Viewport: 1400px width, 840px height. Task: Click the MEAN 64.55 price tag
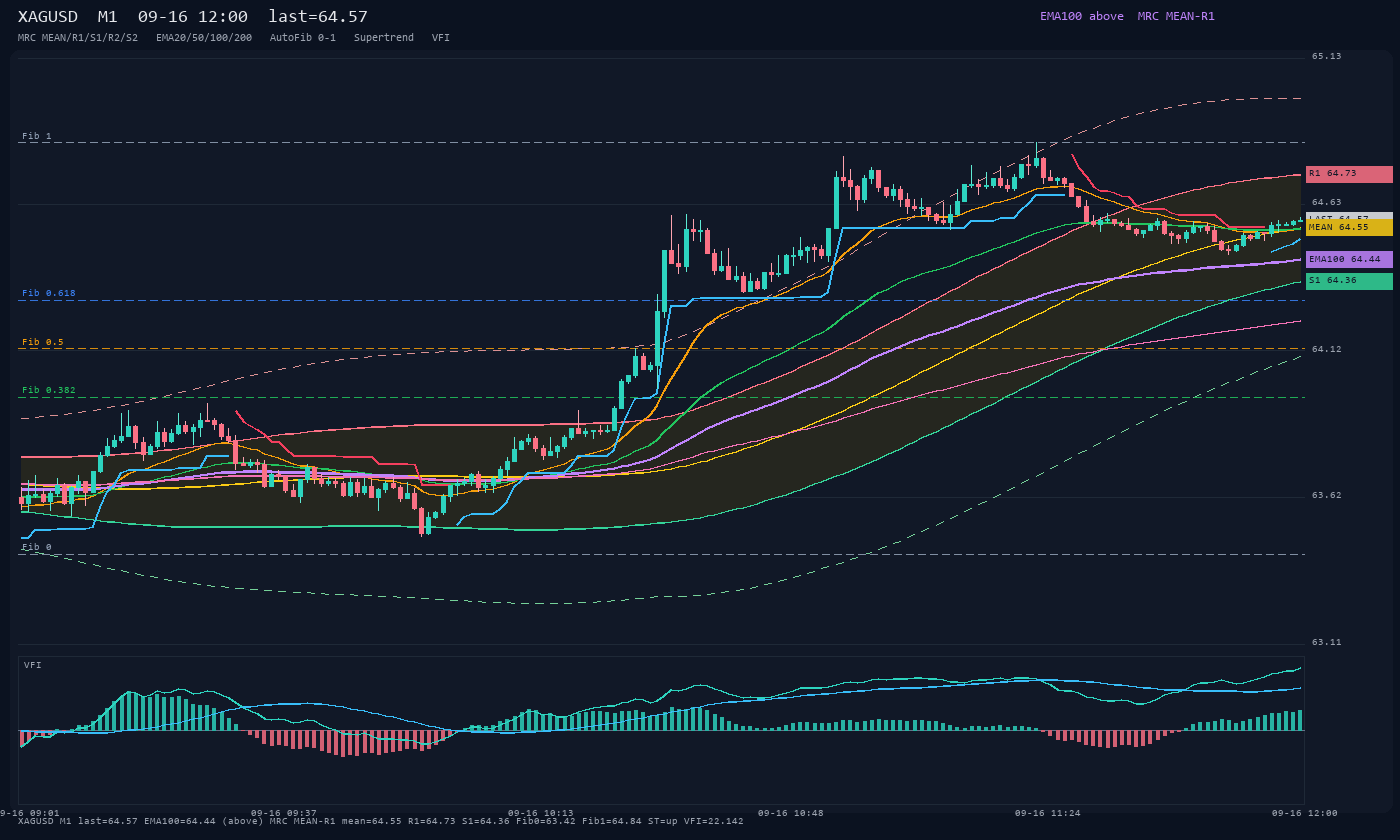[x=1349, y=228]
